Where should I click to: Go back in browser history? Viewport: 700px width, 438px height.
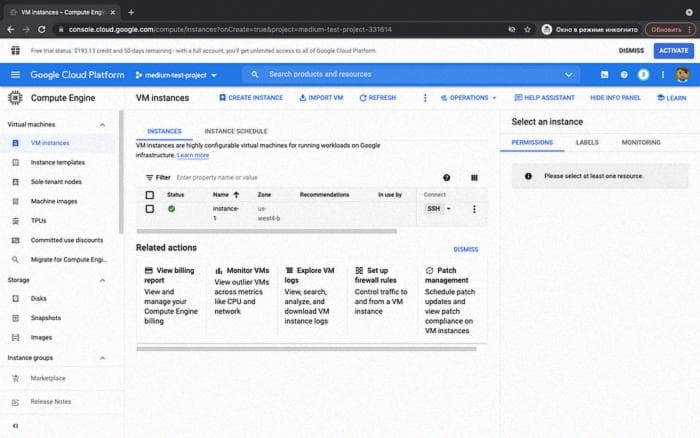pos(11,29)
